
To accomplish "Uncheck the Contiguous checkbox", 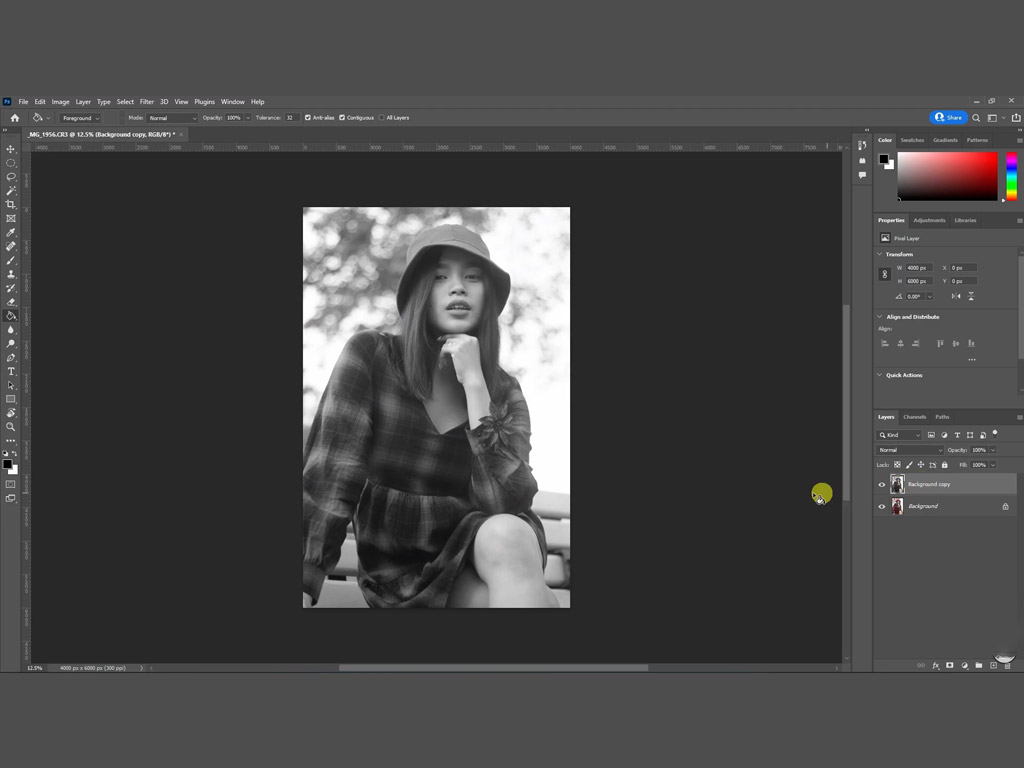I will (342, 118).
